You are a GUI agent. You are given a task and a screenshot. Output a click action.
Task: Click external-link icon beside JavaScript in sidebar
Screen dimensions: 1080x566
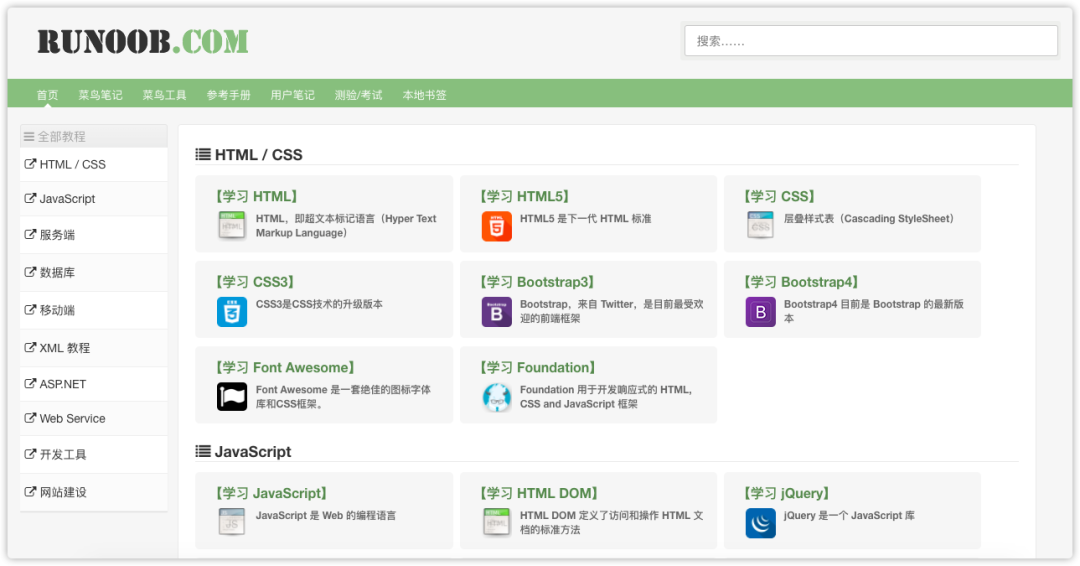[x=30, y=198]
